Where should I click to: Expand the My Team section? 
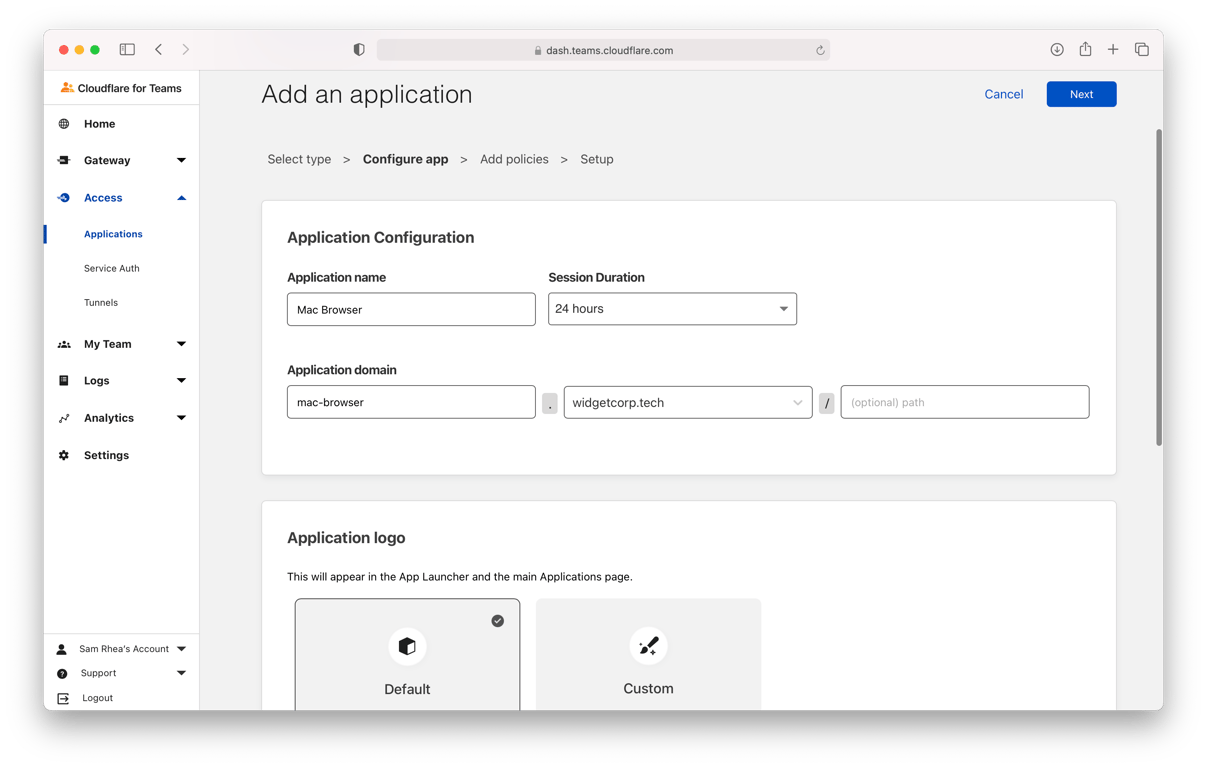point(181,344)
